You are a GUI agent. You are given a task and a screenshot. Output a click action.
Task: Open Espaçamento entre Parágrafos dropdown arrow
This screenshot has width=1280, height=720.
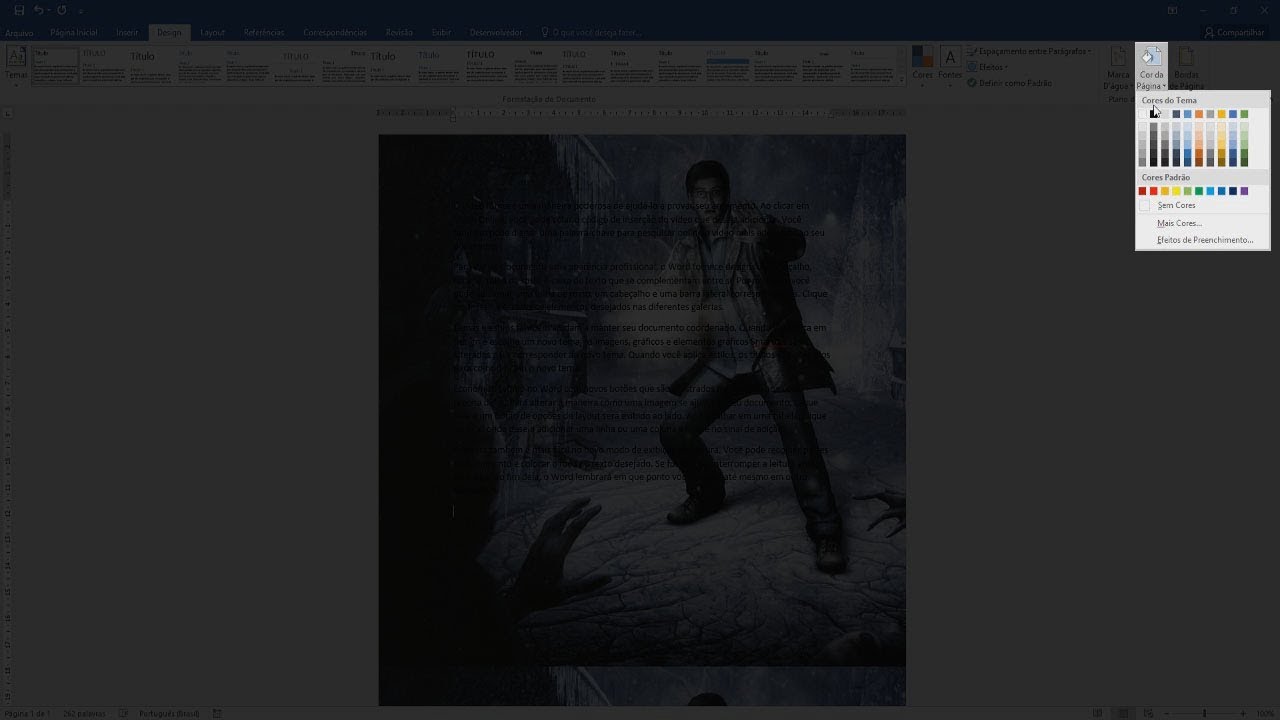click(1089, 51)
